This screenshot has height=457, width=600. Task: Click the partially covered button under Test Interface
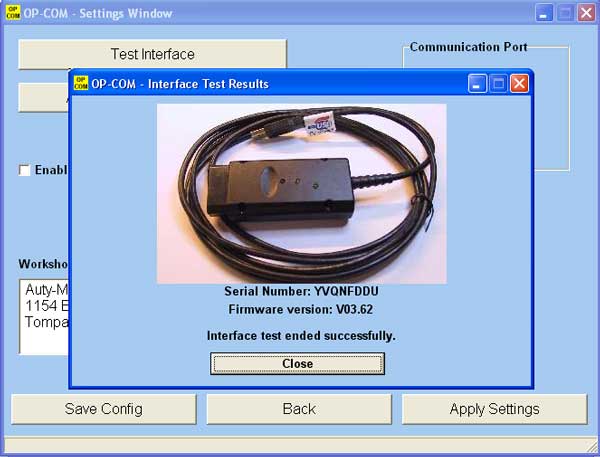coord(42,98)
